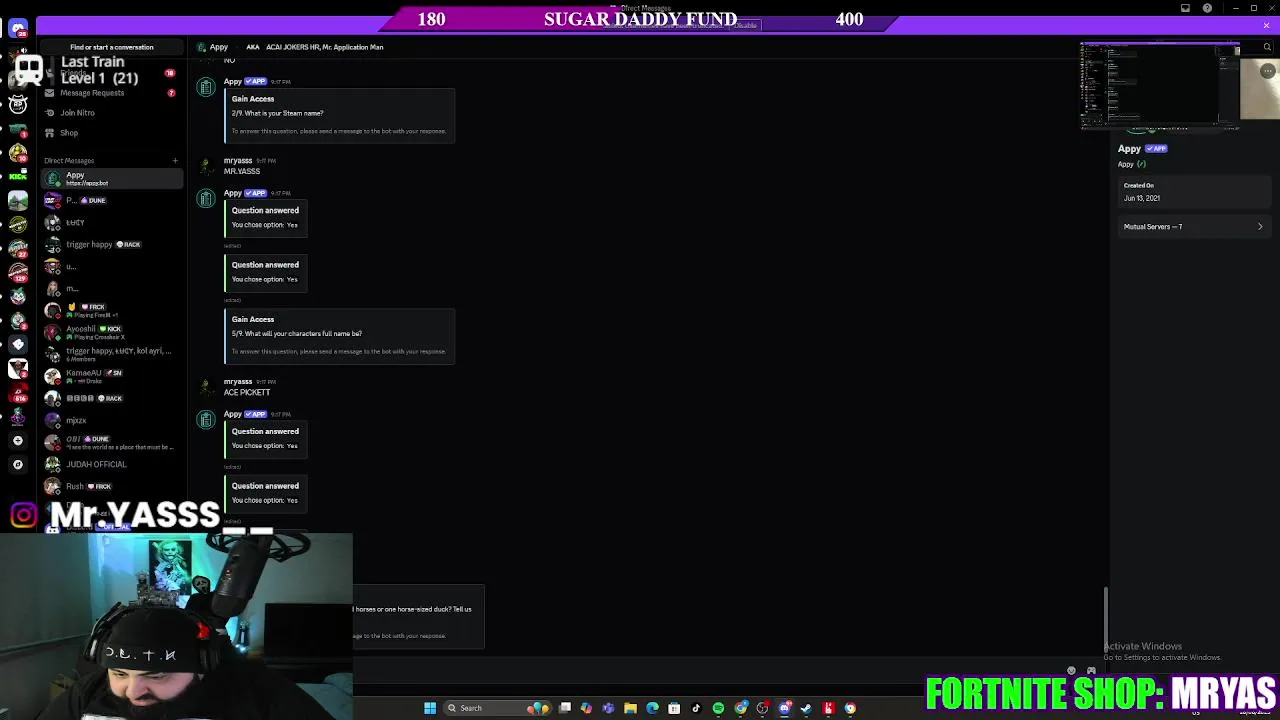Open Microsoft Teams from the taskbar

coord(608,708)
